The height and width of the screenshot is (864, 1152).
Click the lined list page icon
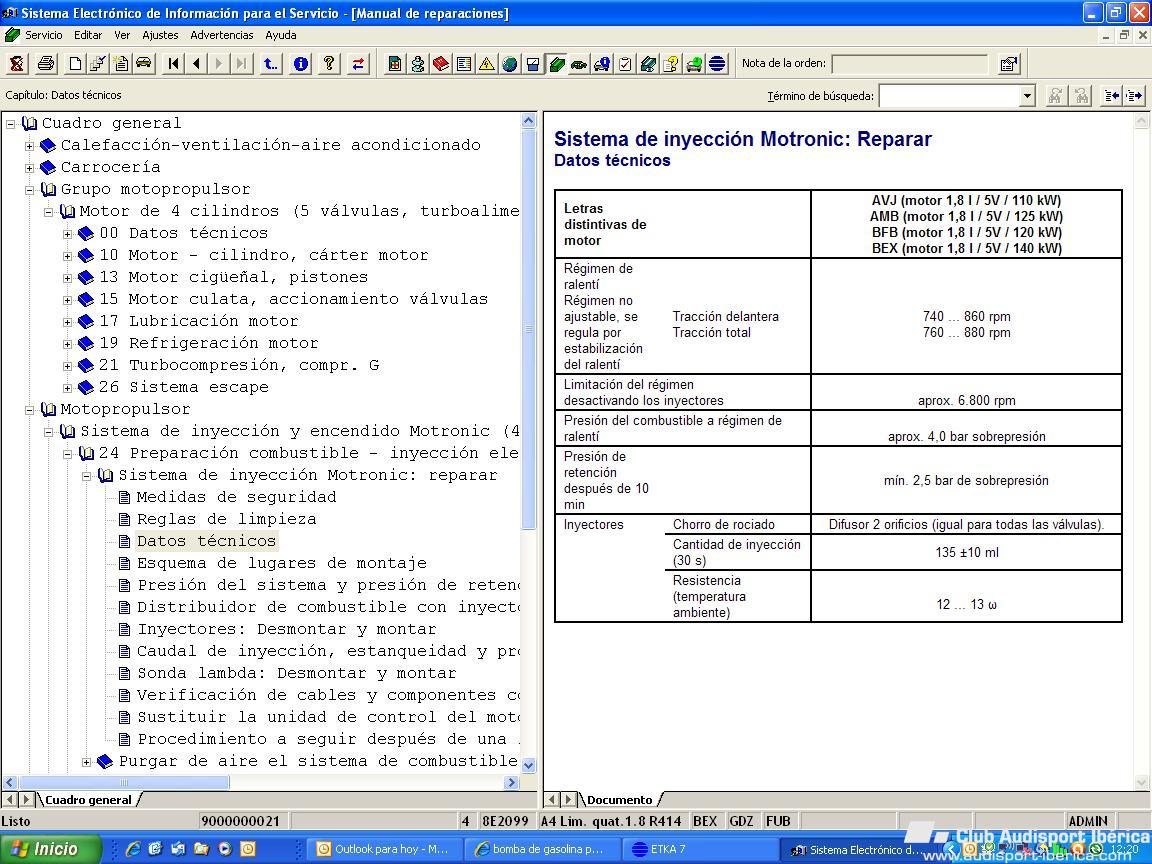coord(464,64)
